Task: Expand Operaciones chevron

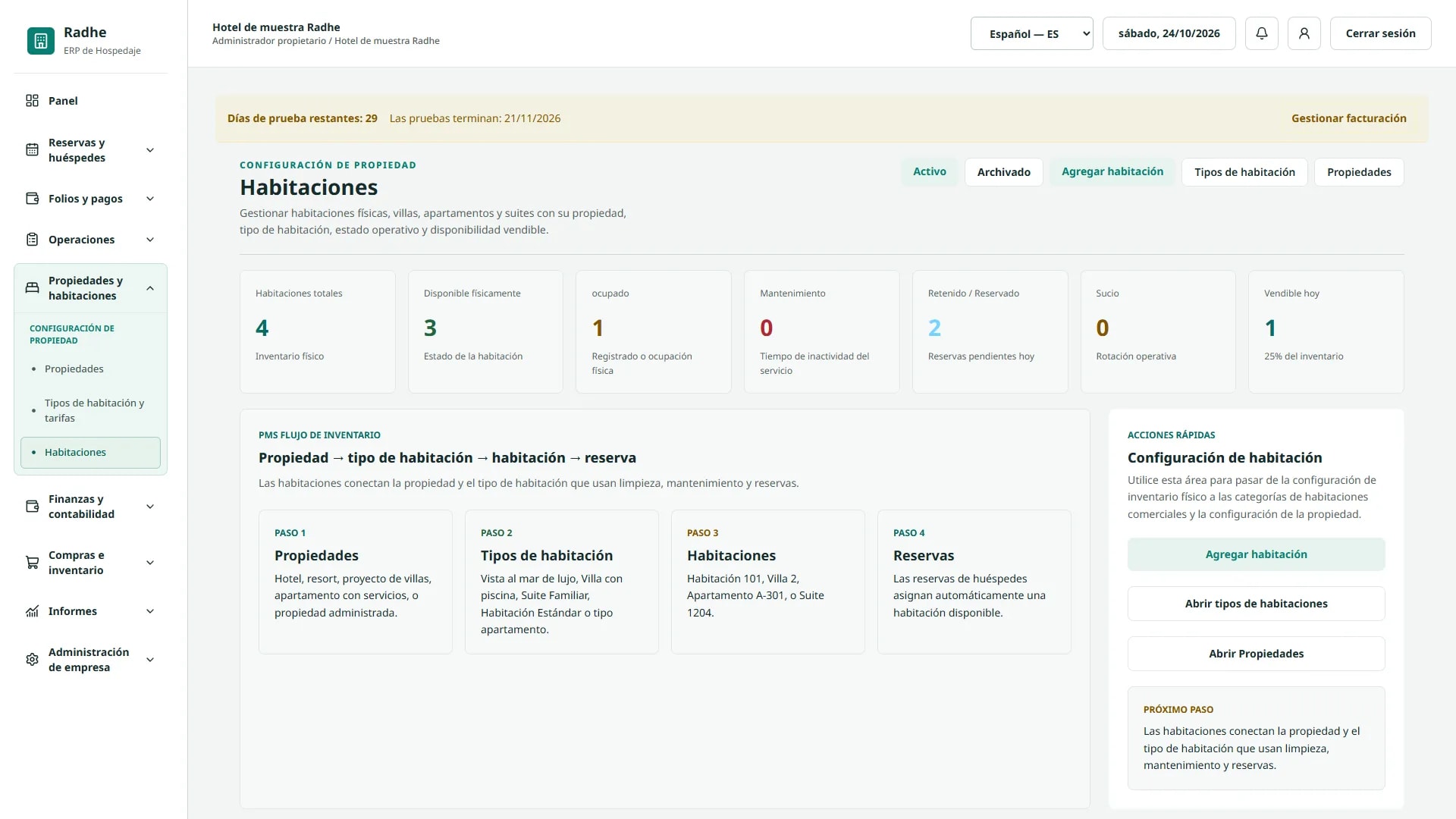Action: point(150,240)
